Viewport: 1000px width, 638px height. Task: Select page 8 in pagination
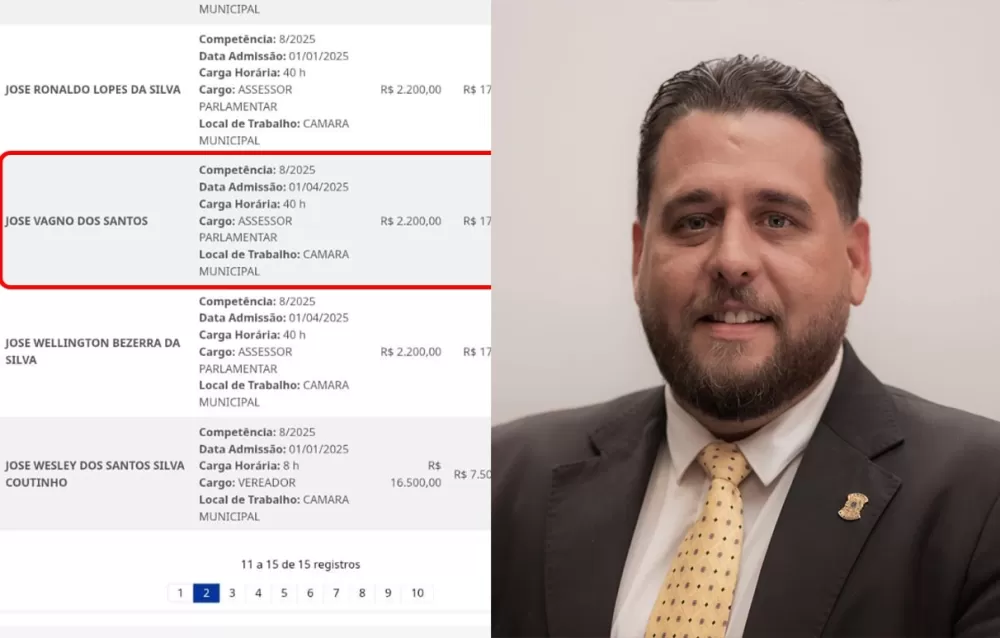coord(362,593)
